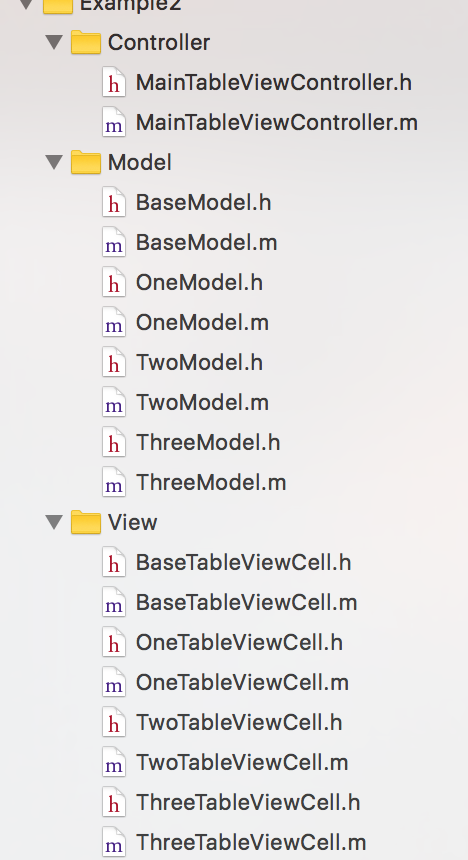
Task: Click the BaseTableViewCell.m file icon
Action: click(114, 603)
